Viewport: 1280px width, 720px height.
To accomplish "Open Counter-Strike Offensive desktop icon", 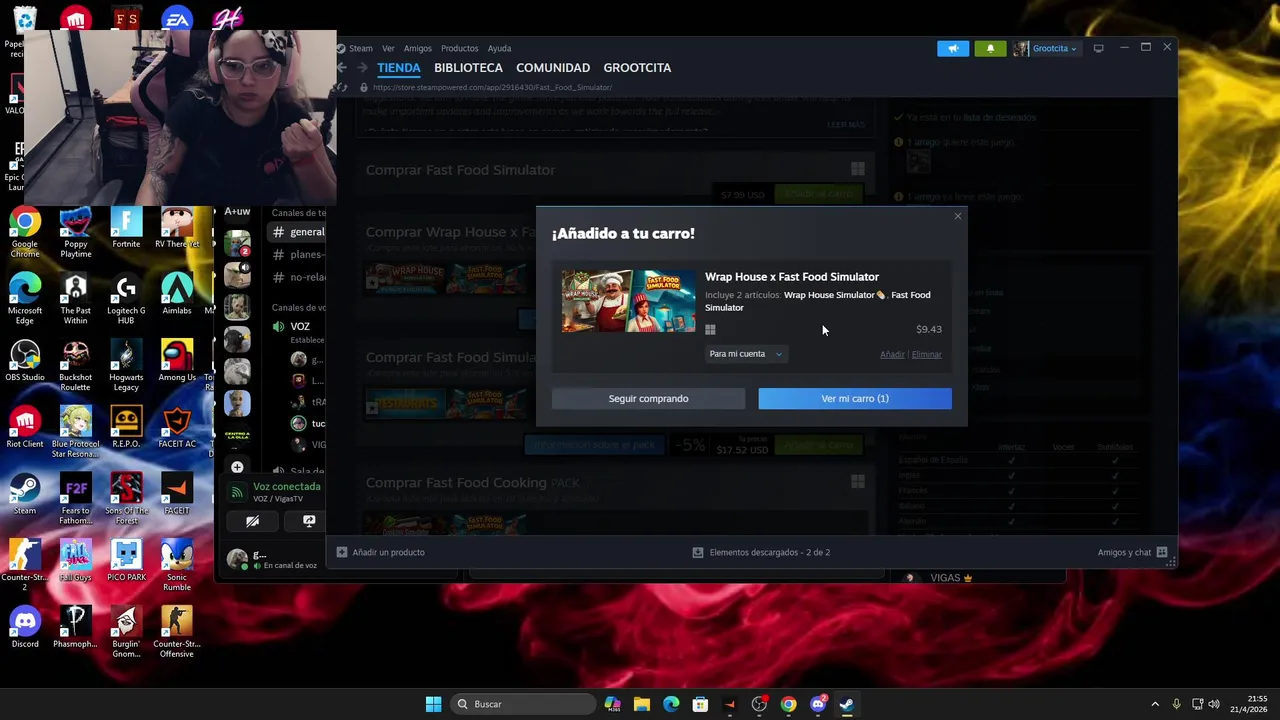I will [177, 632].
